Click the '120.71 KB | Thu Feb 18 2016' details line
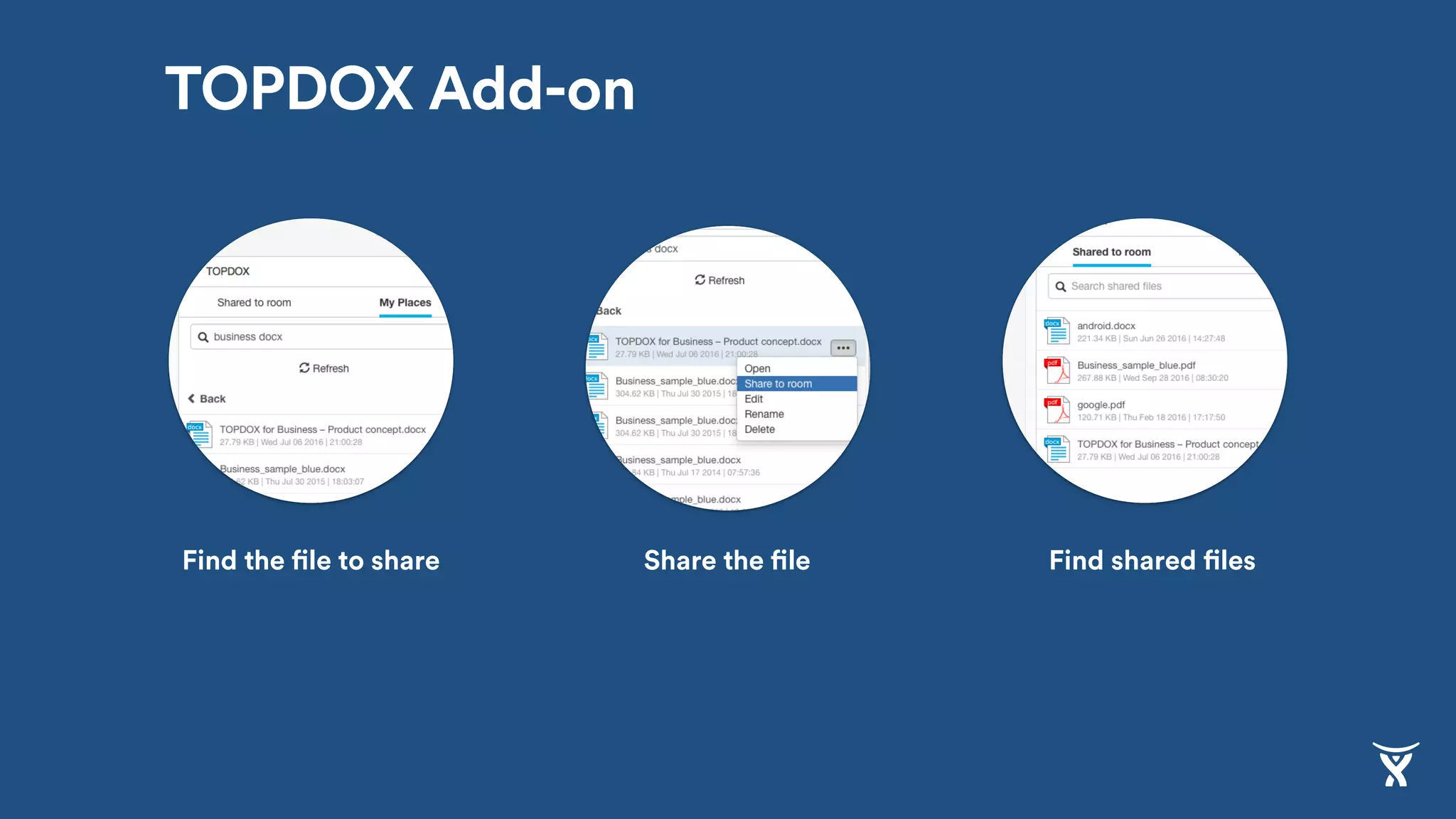 tap(1151, 417)
